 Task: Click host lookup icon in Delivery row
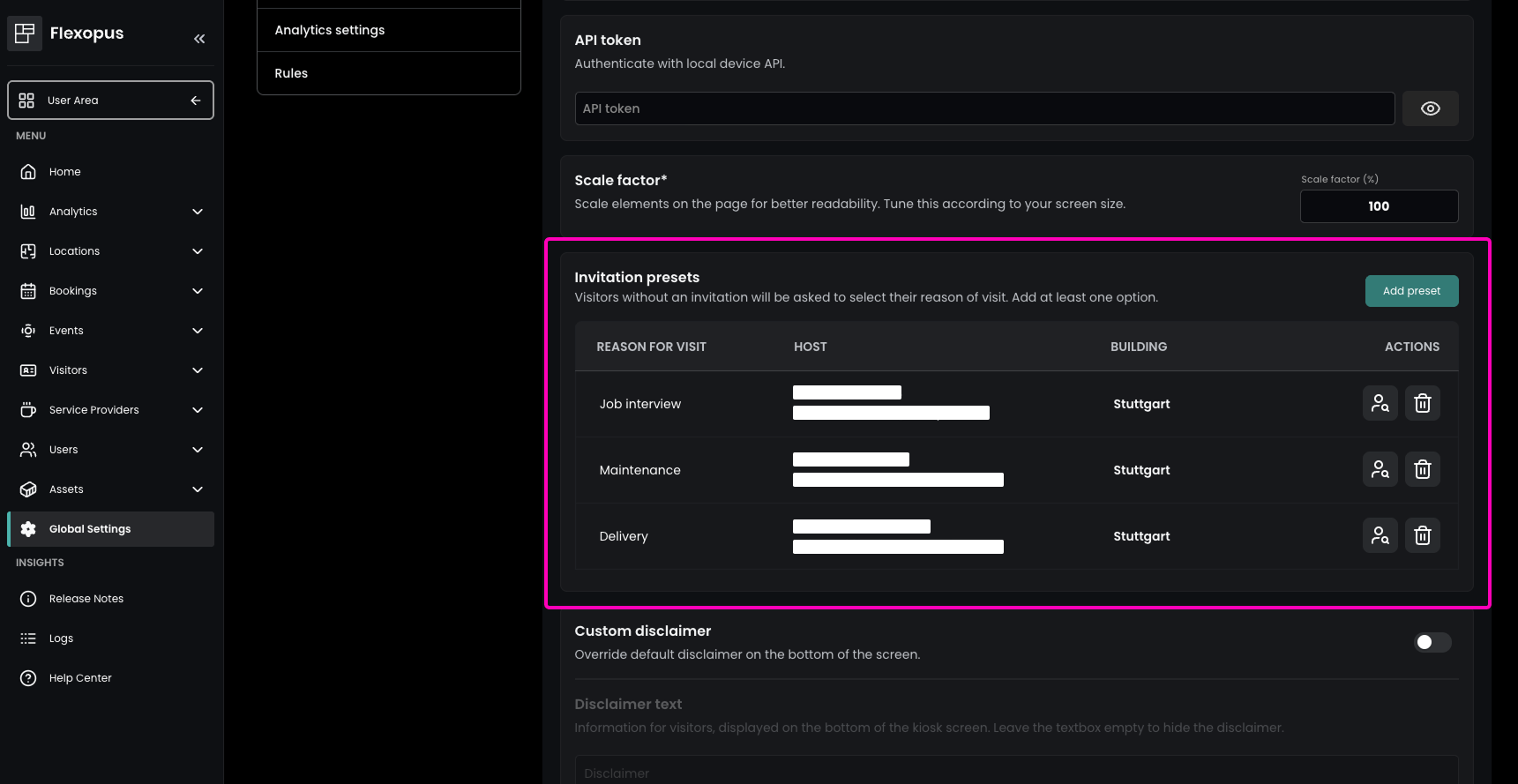1380,535
